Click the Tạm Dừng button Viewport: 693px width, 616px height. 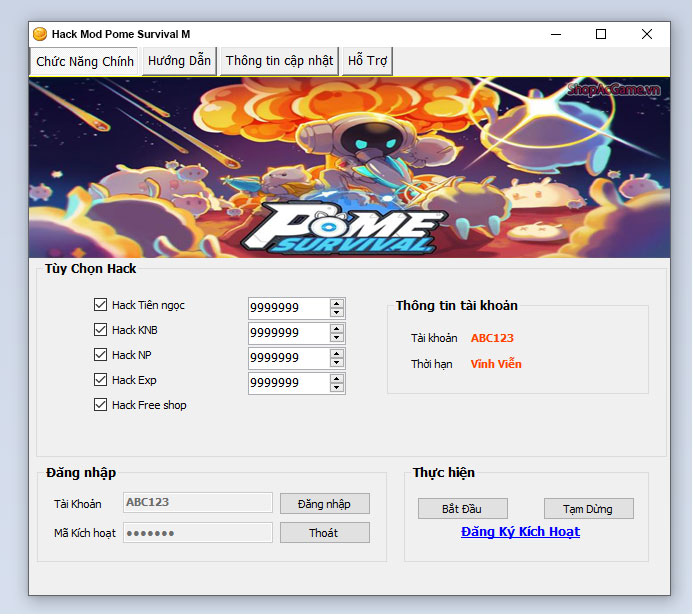(x=588, y=509)
